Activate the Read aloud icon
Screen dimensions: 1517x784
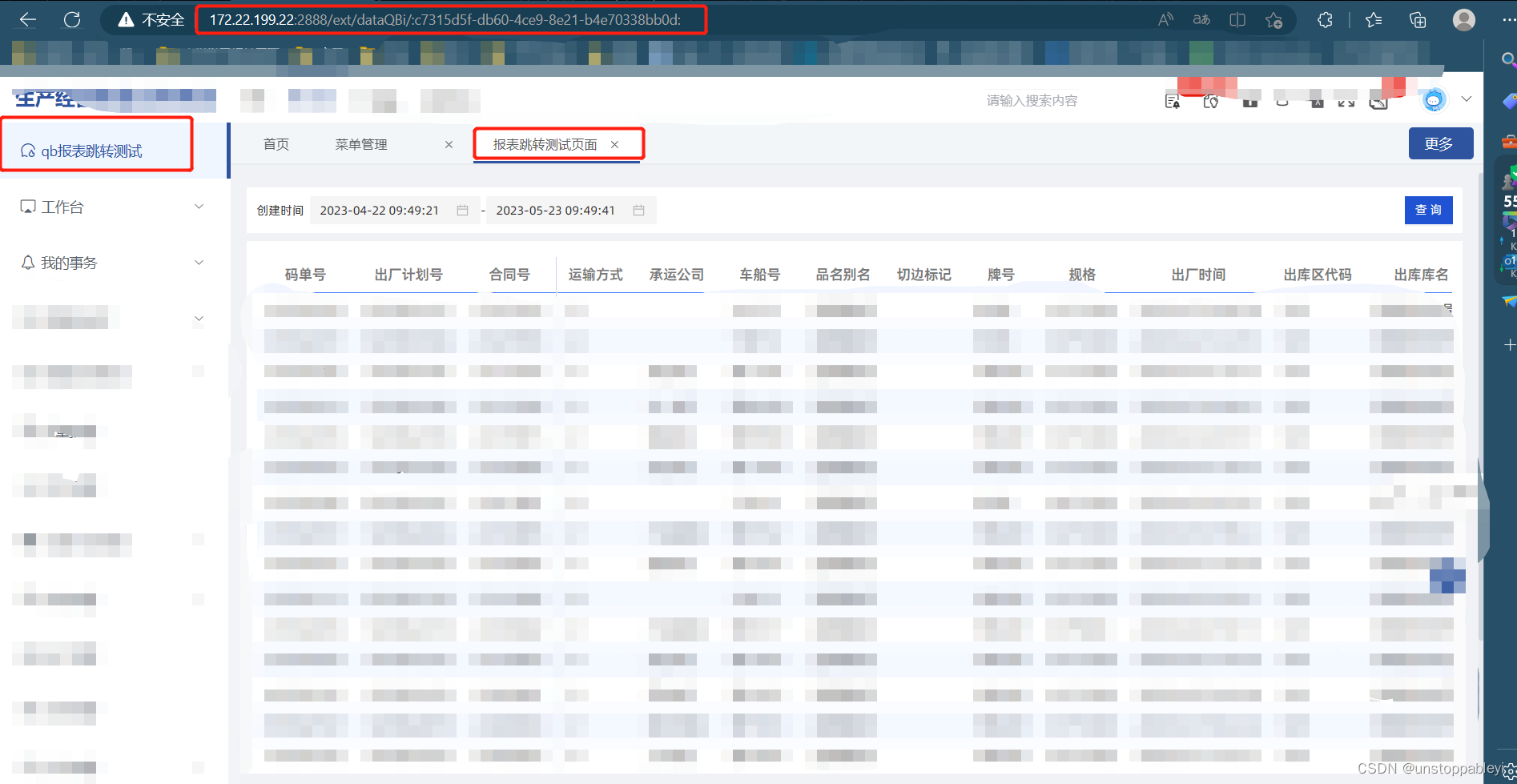pos(1166,19)
